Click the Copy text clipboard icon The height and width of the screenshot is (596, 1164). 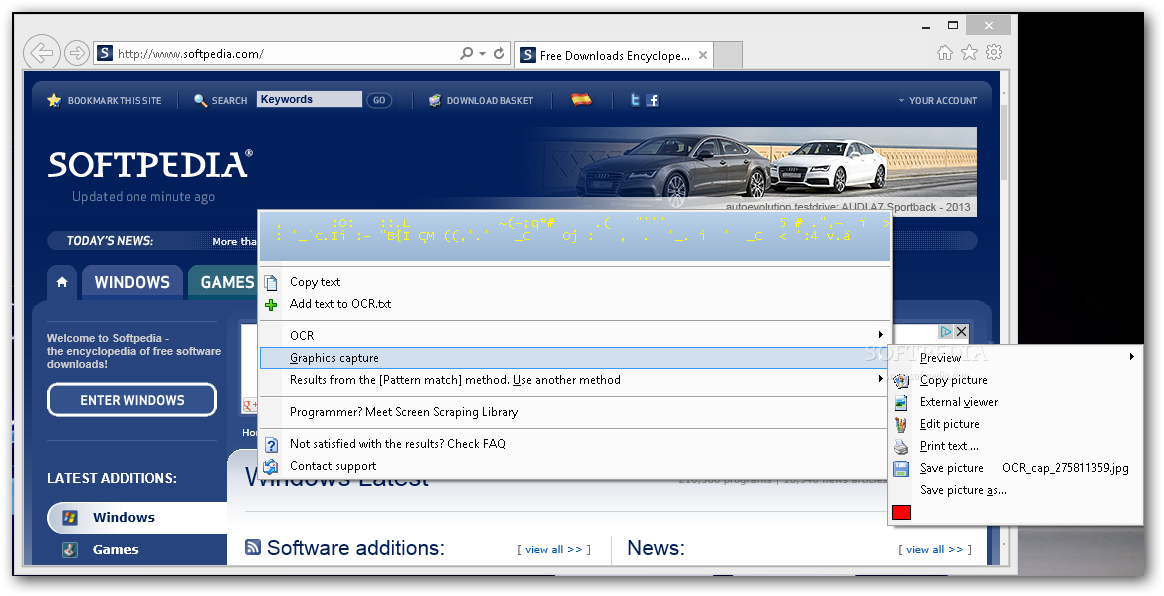[272, 282]
